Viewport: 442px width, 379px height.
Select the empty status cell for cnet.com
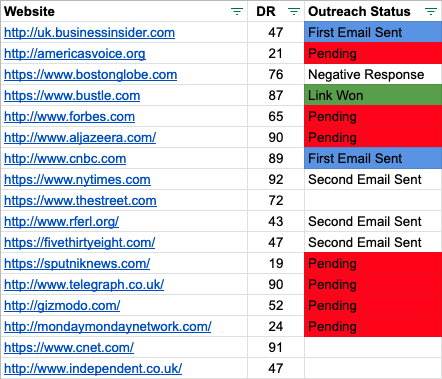point(373,347)
